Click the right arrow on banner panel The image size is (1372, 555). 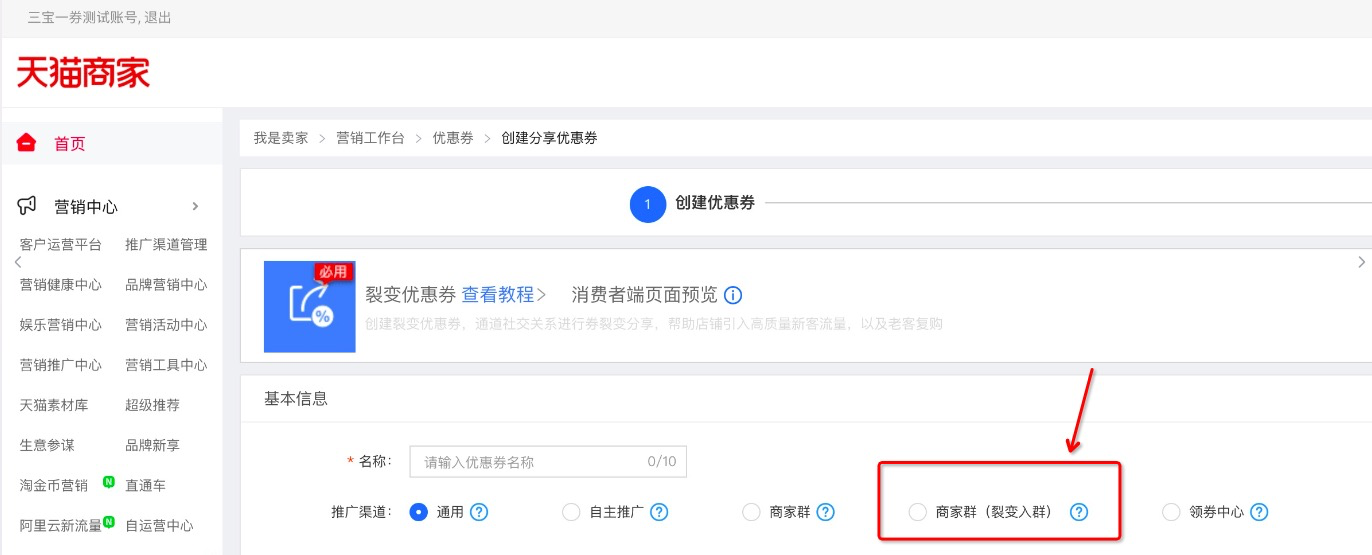click(1361, 262)
